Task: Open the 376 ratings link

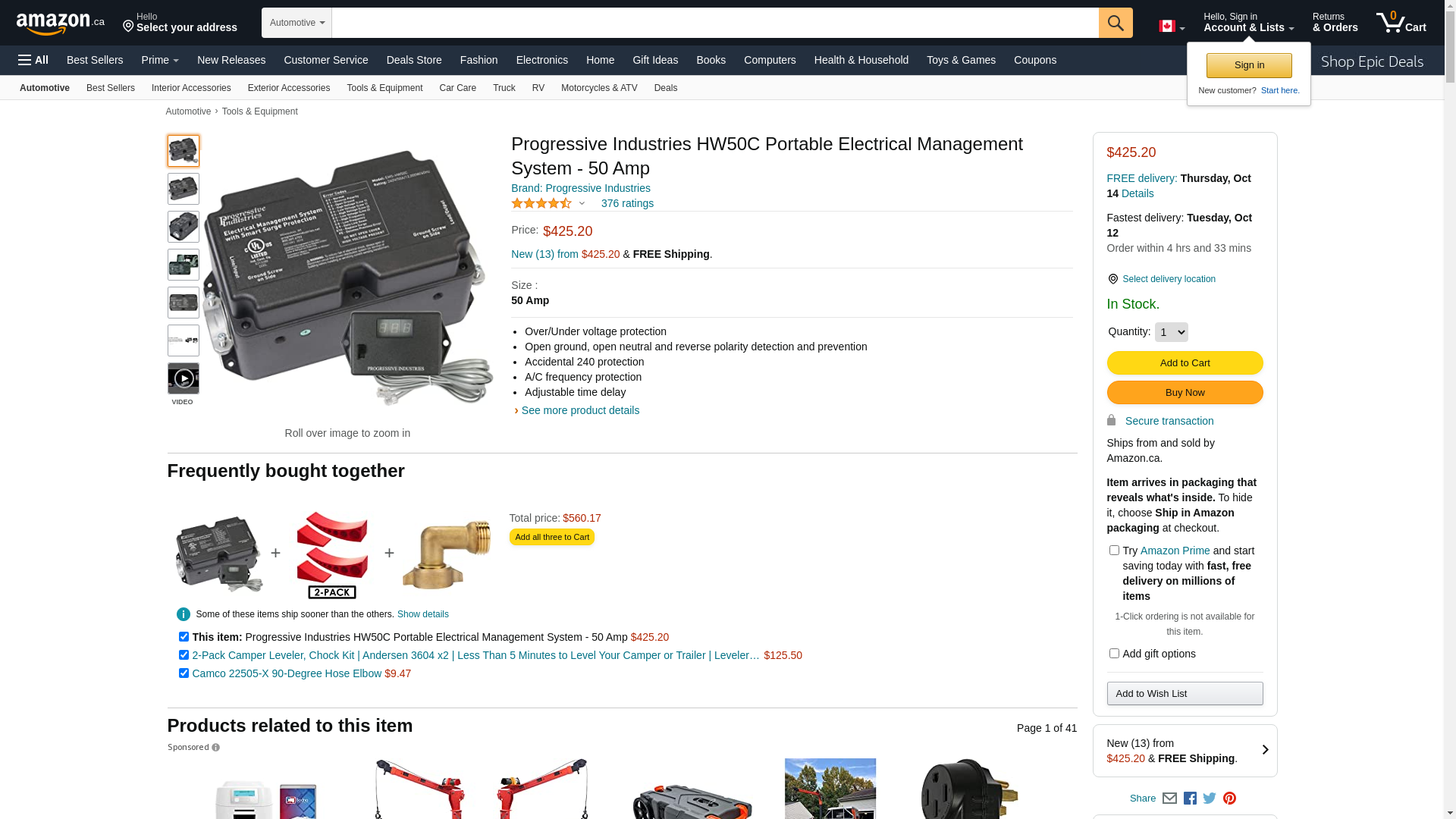Action: 626,203
